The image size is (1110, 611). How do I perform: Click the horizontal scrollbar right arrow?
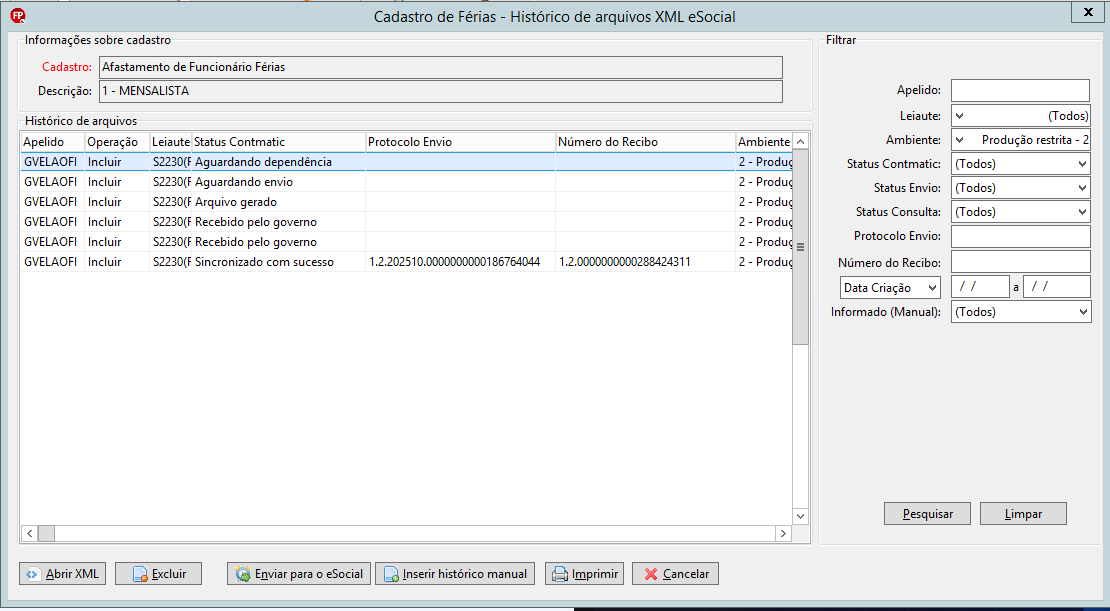coord(783,533)
